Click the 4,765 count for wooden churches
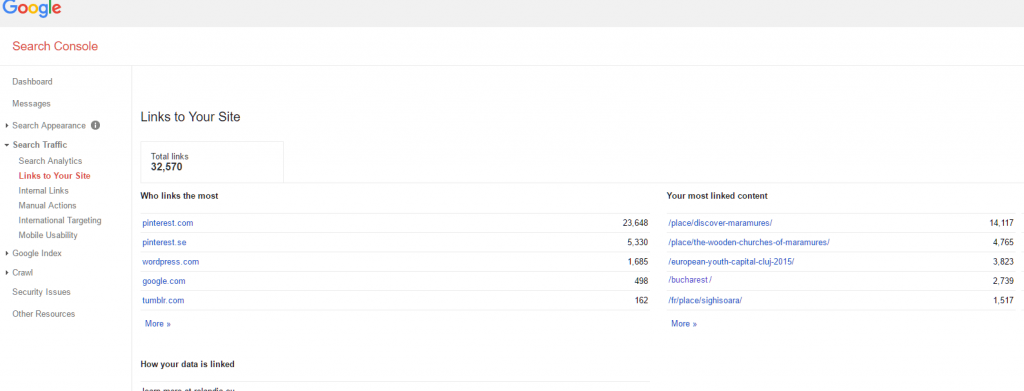Screen dimensions: 1024x391 pyautogui.click(x=1003, y=242)
